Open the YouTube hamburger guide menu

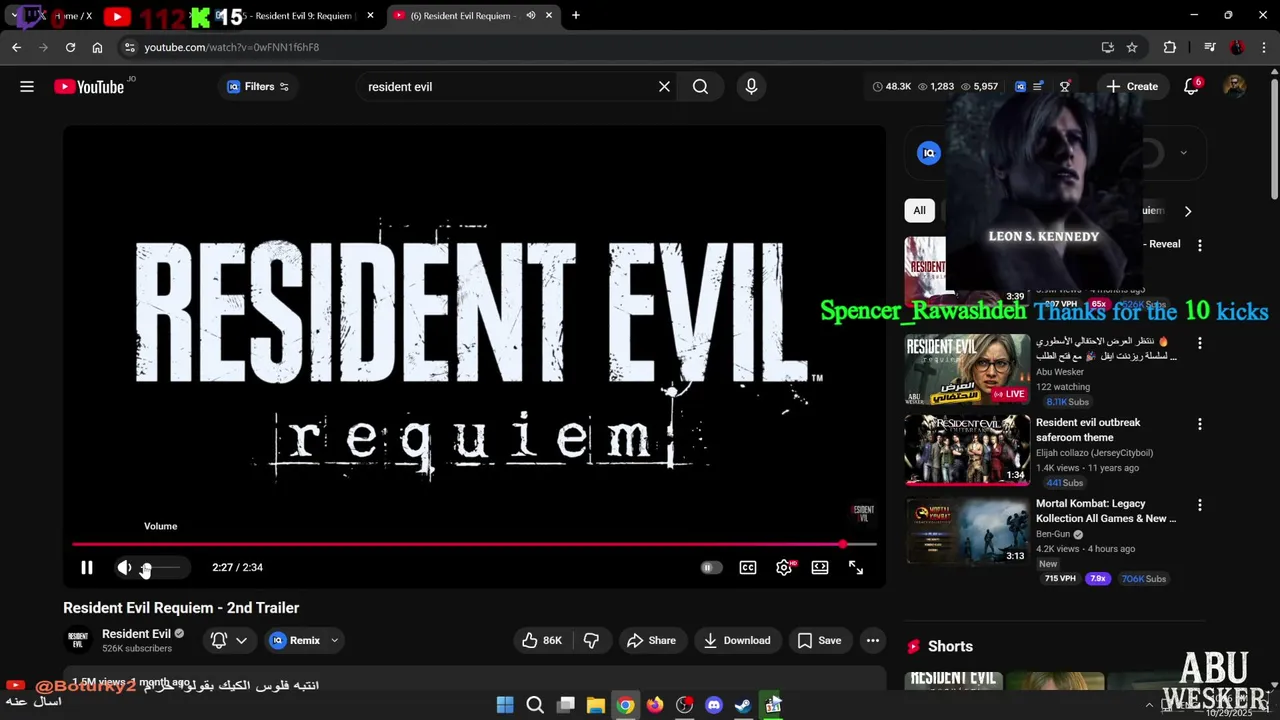[27, 87]
